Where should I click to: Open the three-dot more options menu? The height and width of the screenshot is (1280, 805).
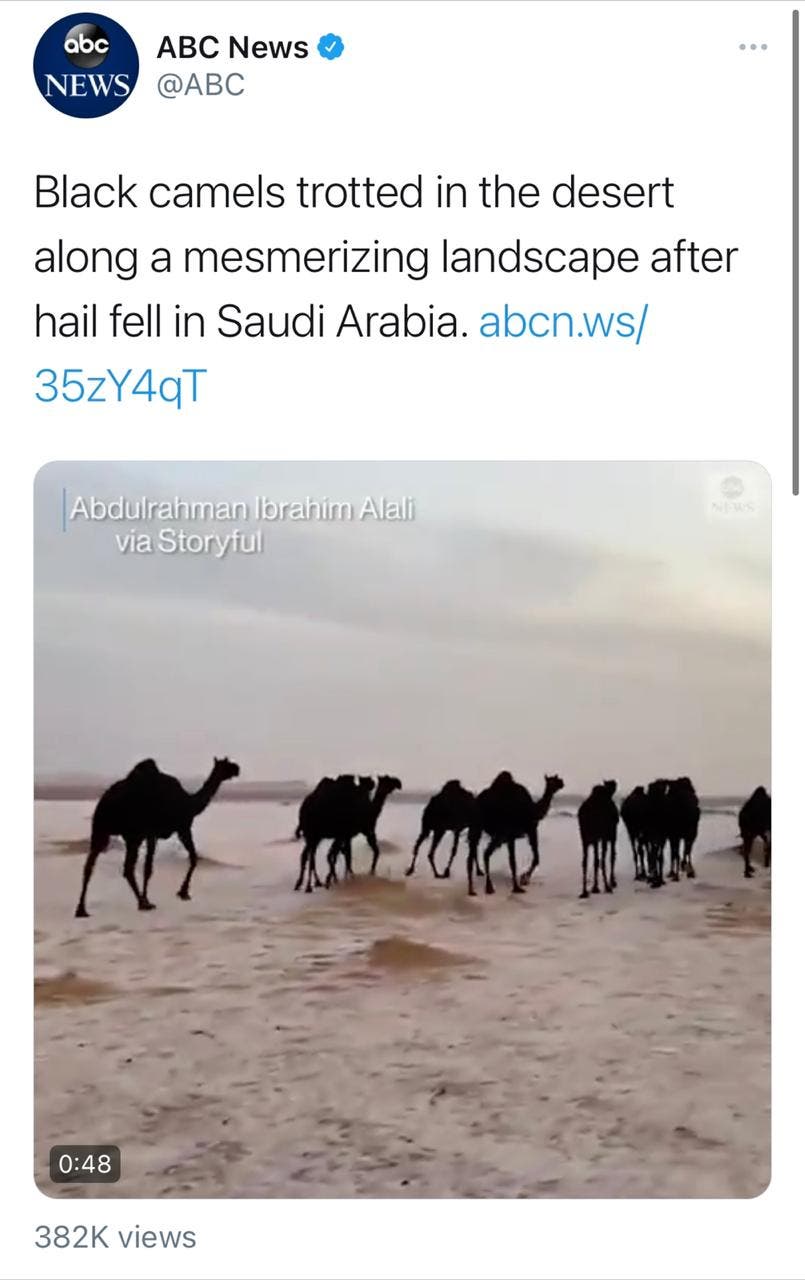point(752,47)
